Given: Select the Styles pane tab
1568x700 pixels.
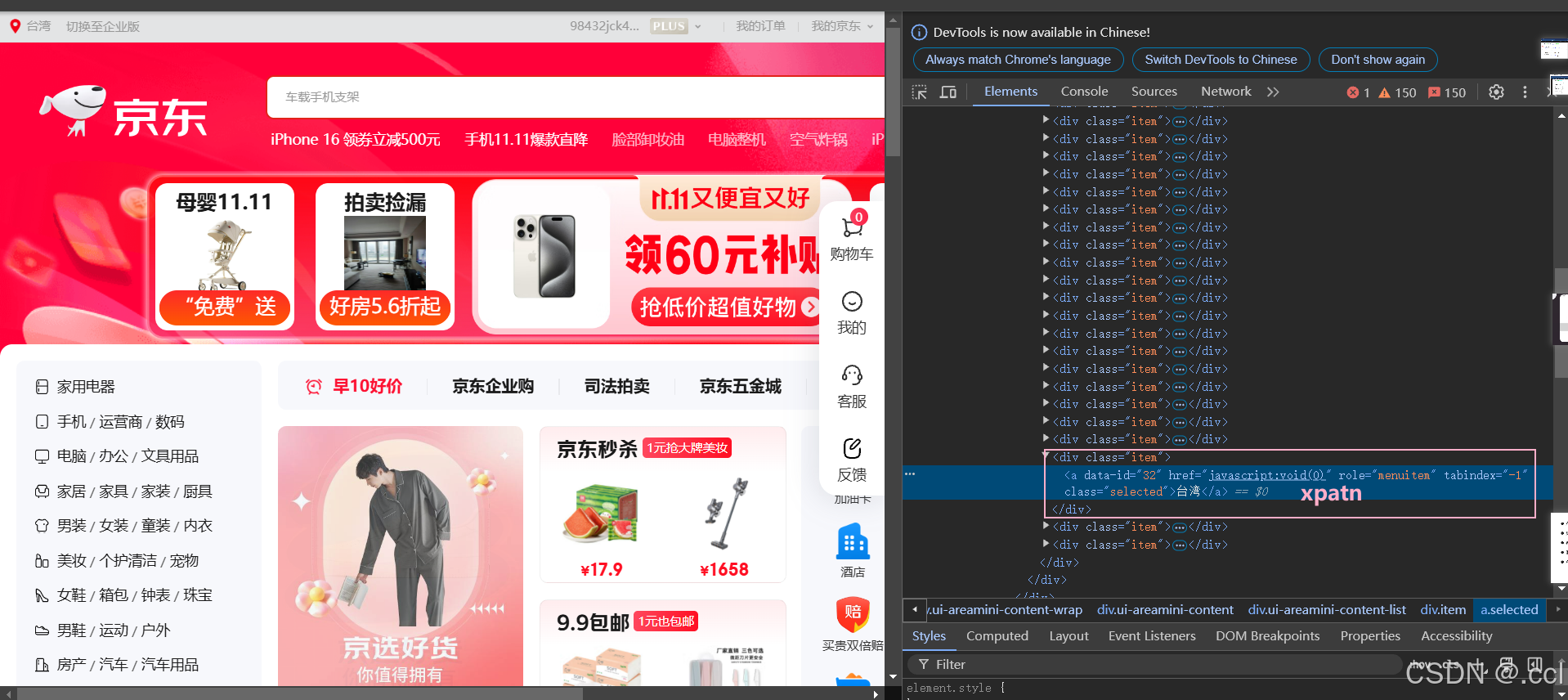Looking at the screenshot, I should 929,636.
